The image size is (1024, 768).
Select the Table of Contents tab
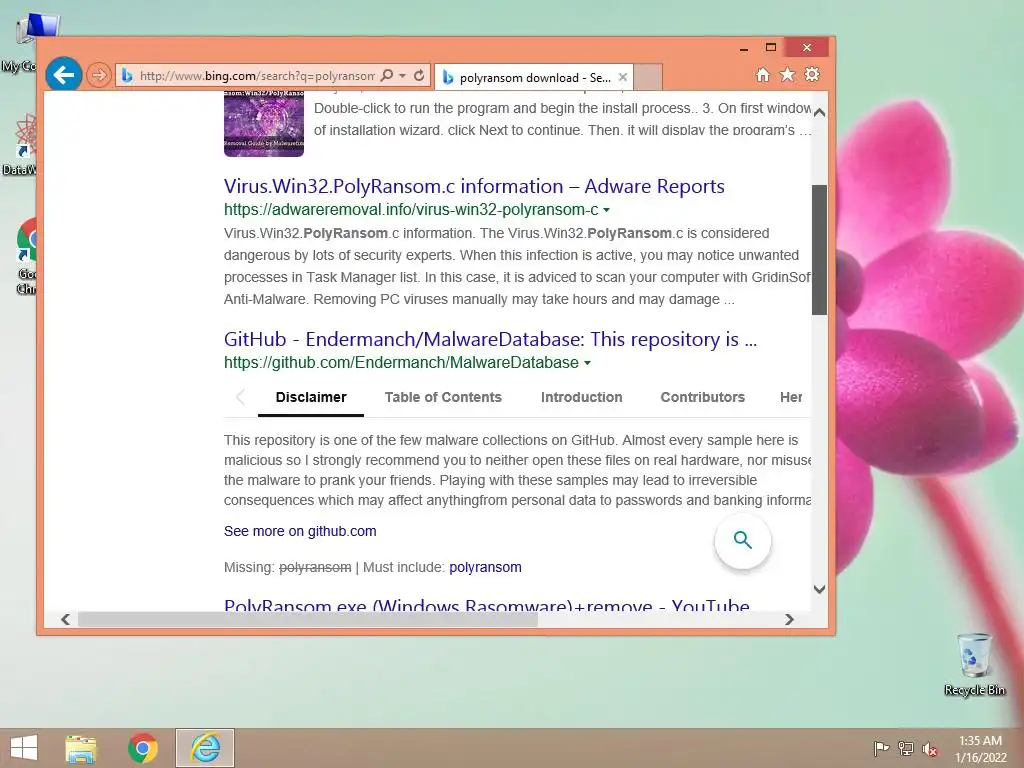click(x=443, y=397)
